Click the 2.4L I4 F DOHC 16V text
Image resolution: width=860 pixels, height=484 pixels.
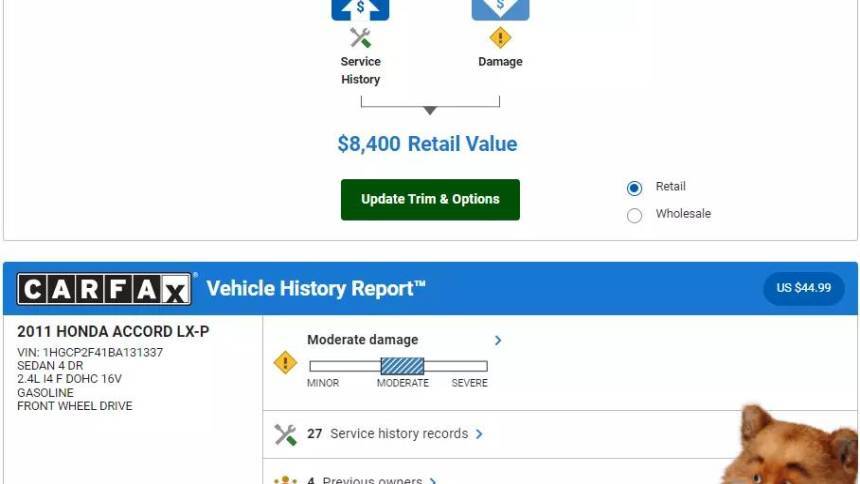coord(69,379)
